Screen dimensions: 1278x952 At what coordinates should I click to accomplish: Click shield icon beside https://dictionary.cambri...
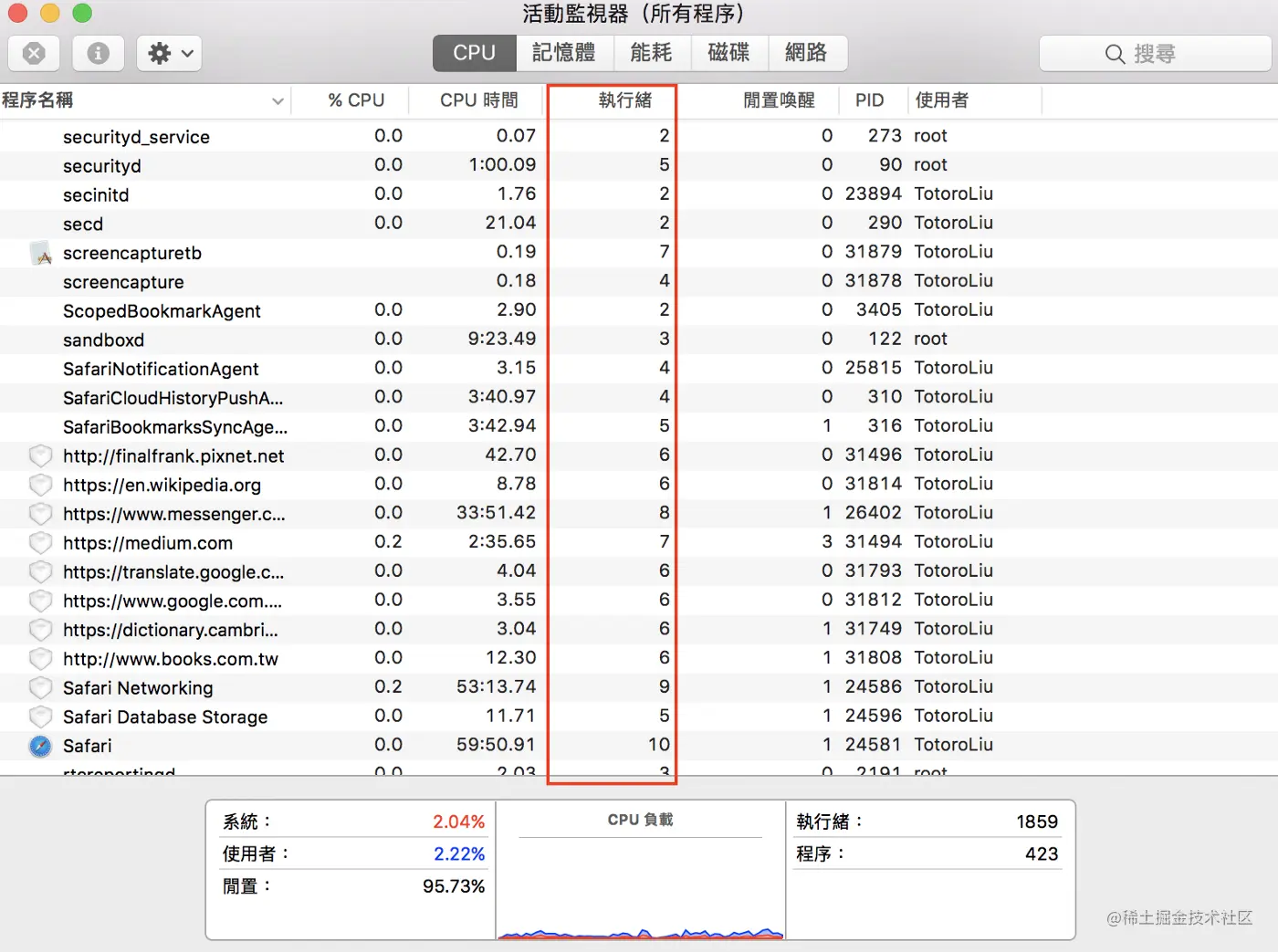click(40, 630)
